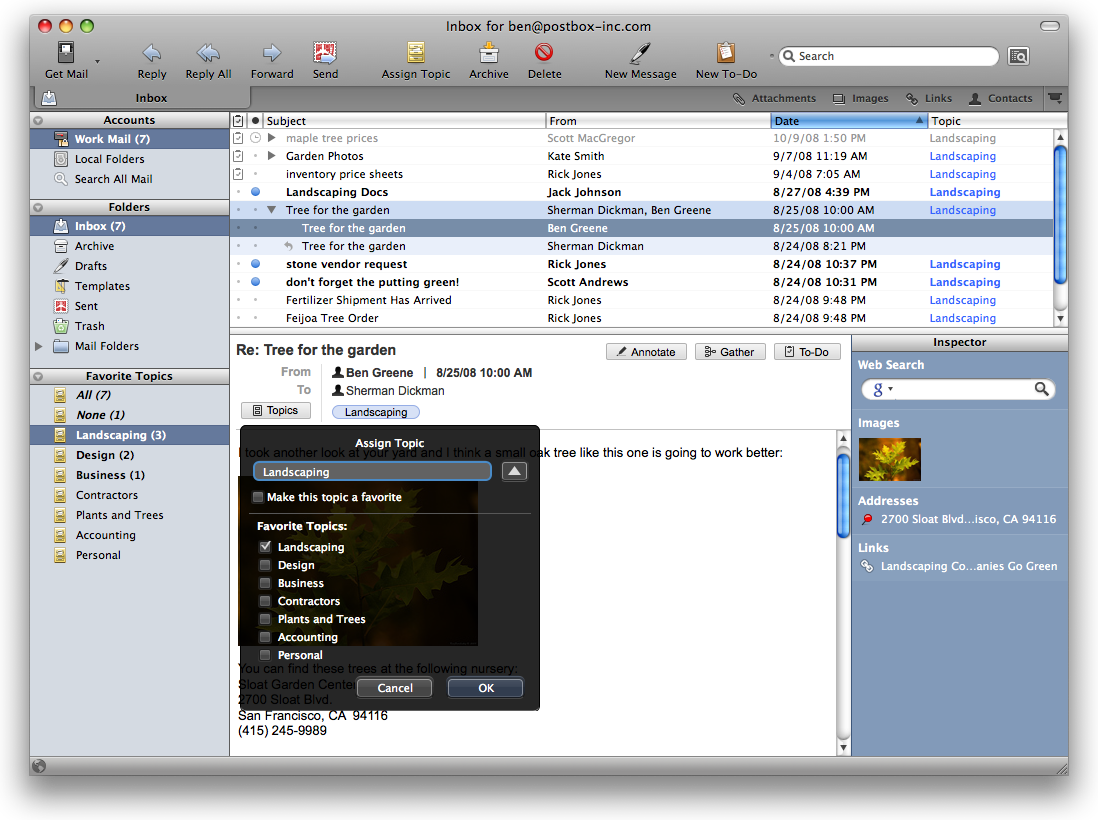Viewport: 1098px width, 820px height.
Task: Click the leaf image thumbnail in Inspector
Action: tap(889, 459)
